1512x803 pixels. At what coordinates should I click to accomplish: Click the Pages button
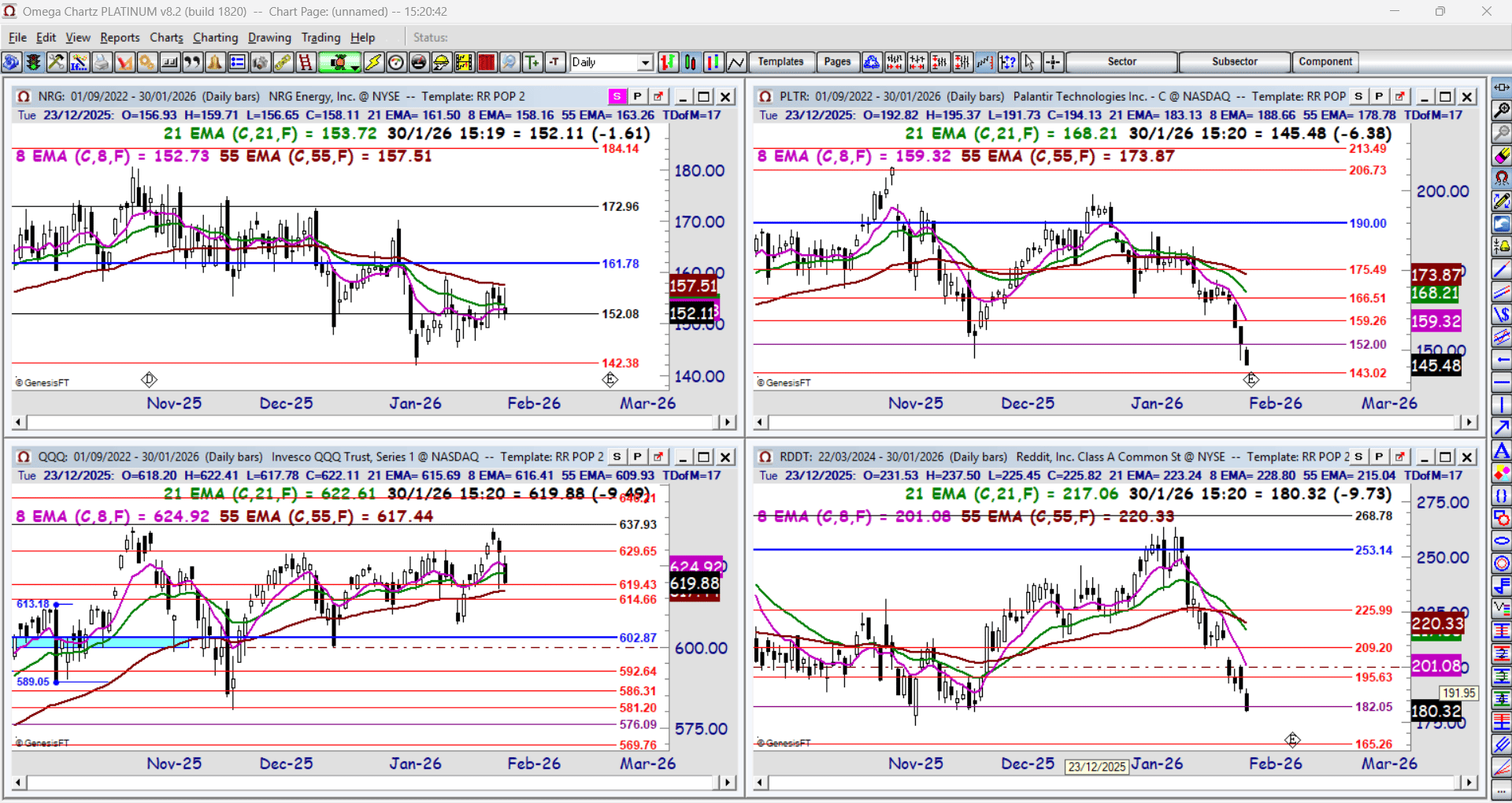[837, 62]
